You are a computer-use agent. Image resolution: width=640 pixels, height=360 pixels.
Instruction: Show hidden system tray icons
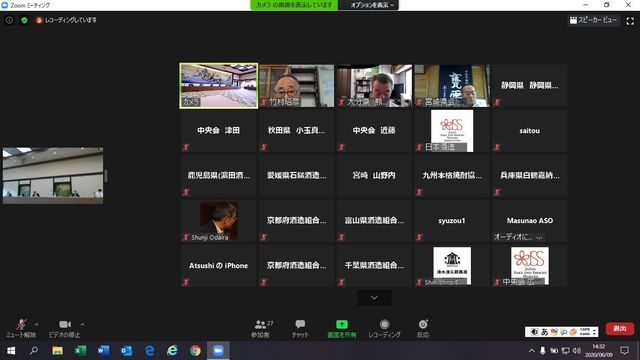click(x=531, y=351)
